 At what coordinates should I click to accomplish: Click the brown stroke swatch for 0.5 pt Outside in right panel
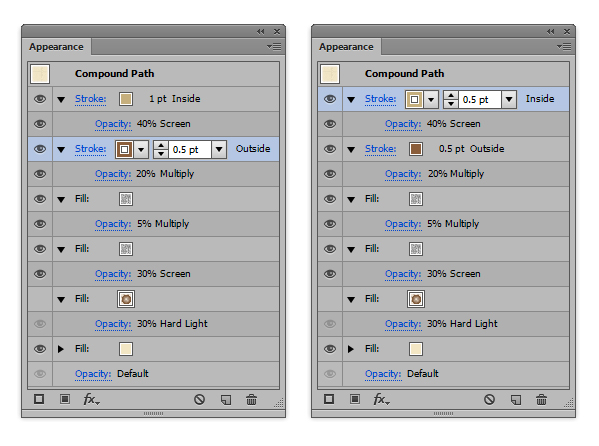tap(416, 149)
